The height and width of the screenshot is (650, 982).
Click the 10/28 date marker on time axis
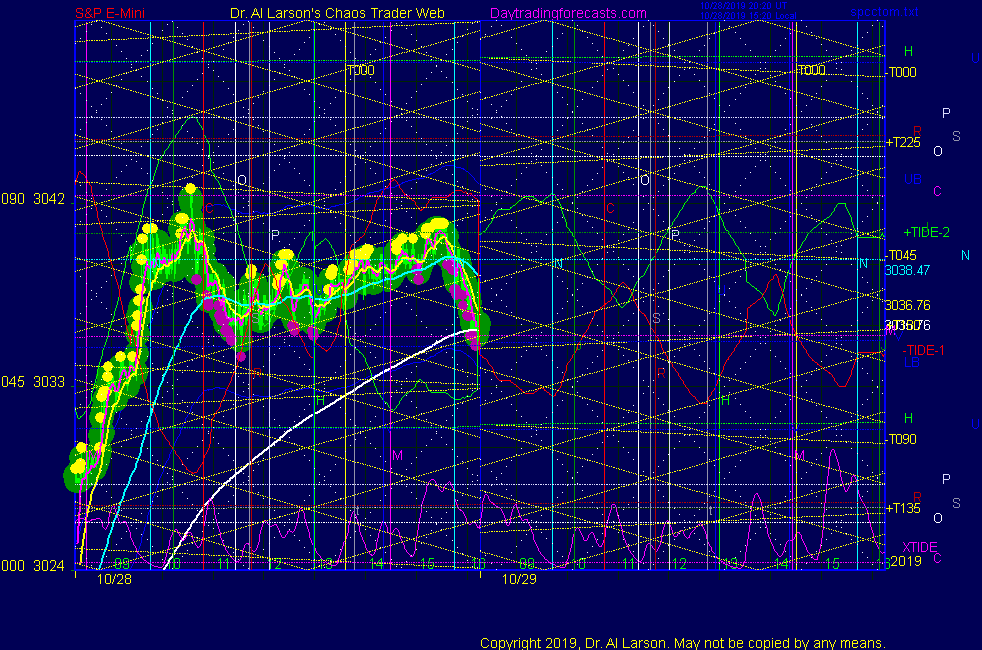click(x=113, y=578)
